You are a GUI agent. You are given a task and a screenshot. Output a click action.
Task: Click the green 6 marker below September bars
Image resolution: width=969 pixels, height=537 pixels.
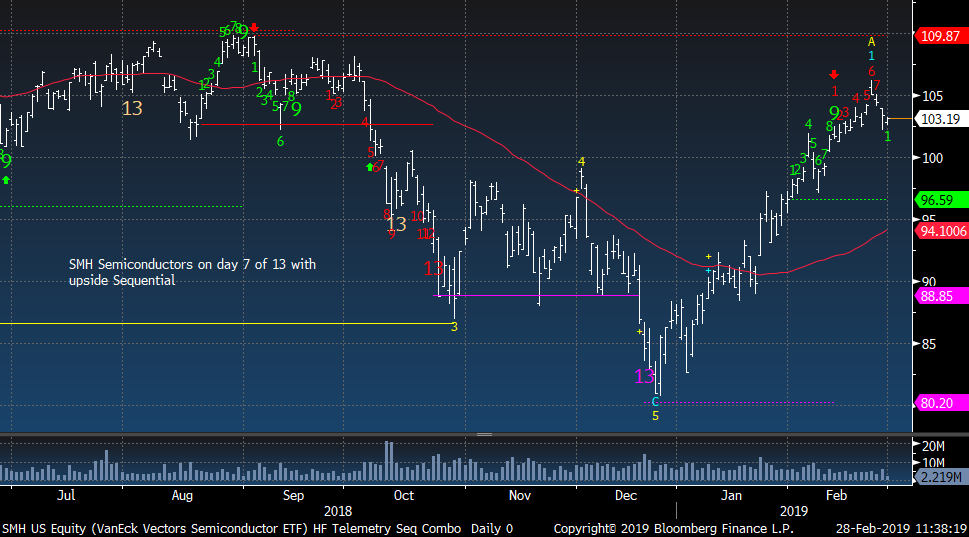280,142
